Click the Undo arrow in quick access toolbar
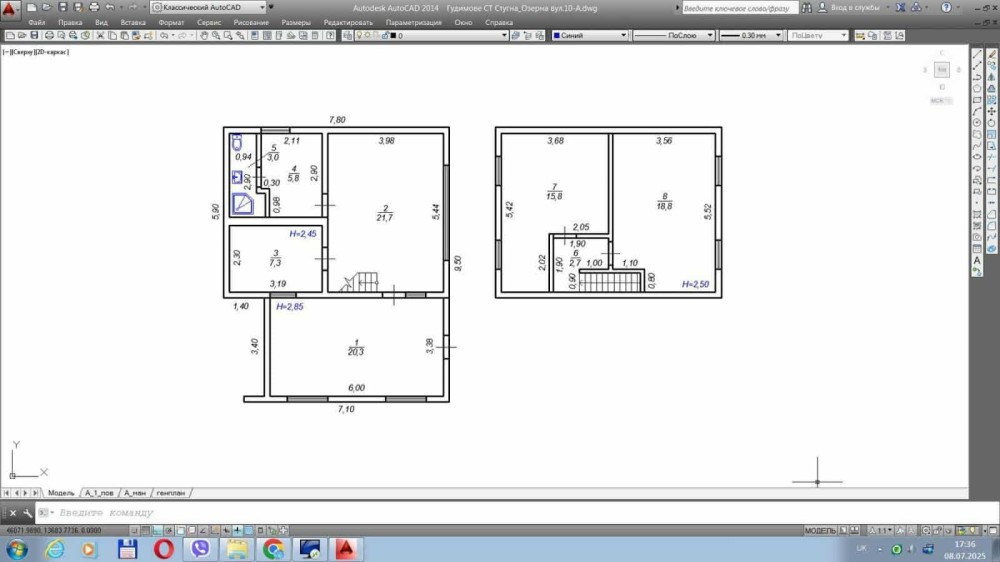The height and width of the screenshot is (562, 1000). click(x=109, y=7)
